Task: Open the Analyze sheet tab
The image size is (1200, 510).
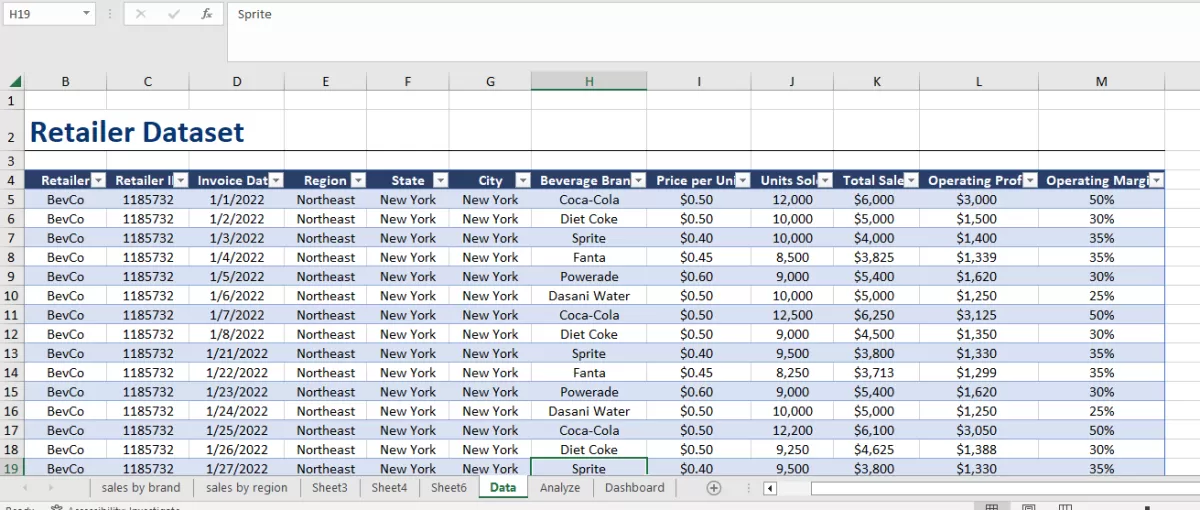Action: [560, 488]
